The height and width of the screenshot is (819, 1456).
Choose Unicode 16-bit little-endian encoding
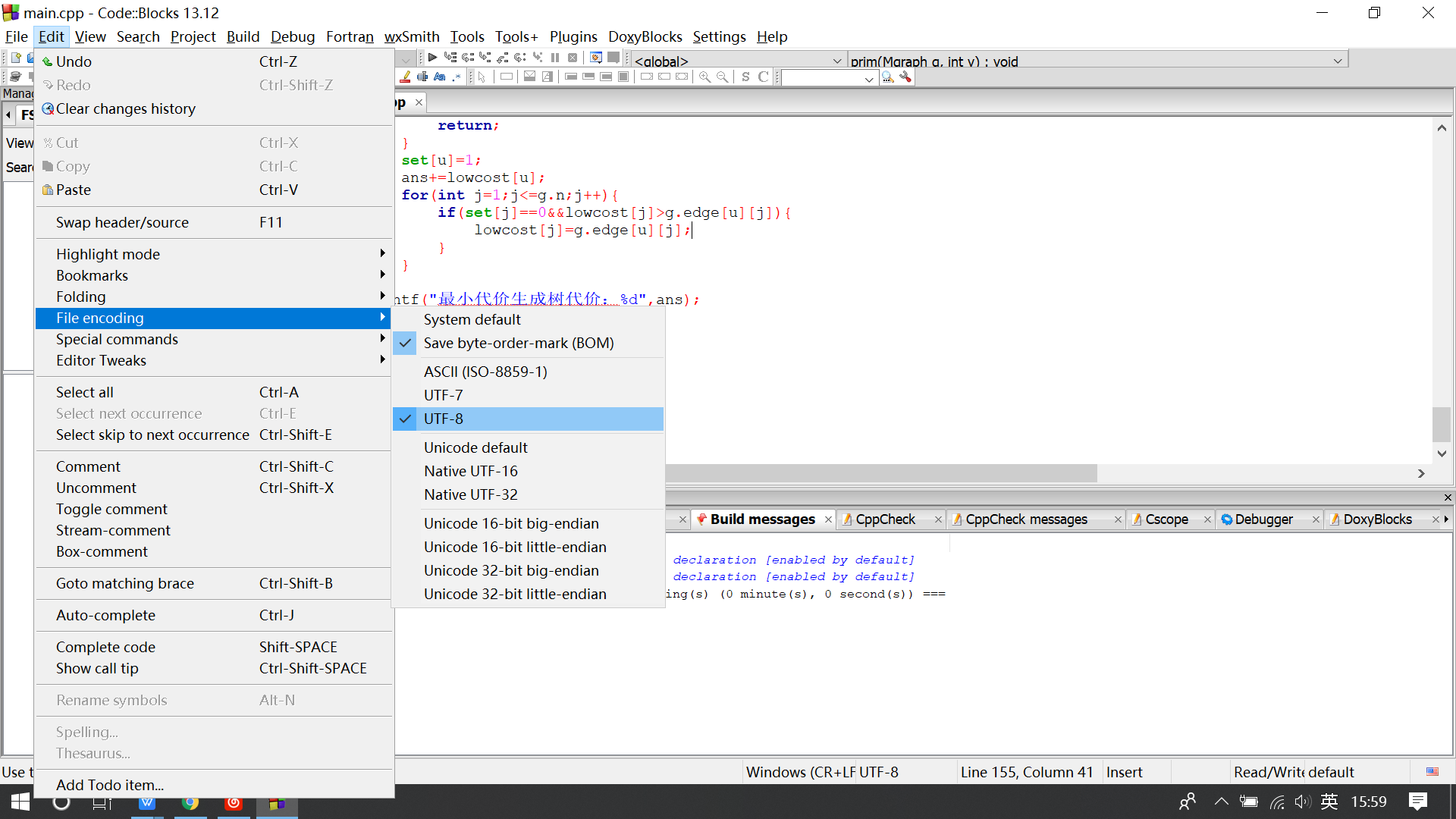(528, 547)
